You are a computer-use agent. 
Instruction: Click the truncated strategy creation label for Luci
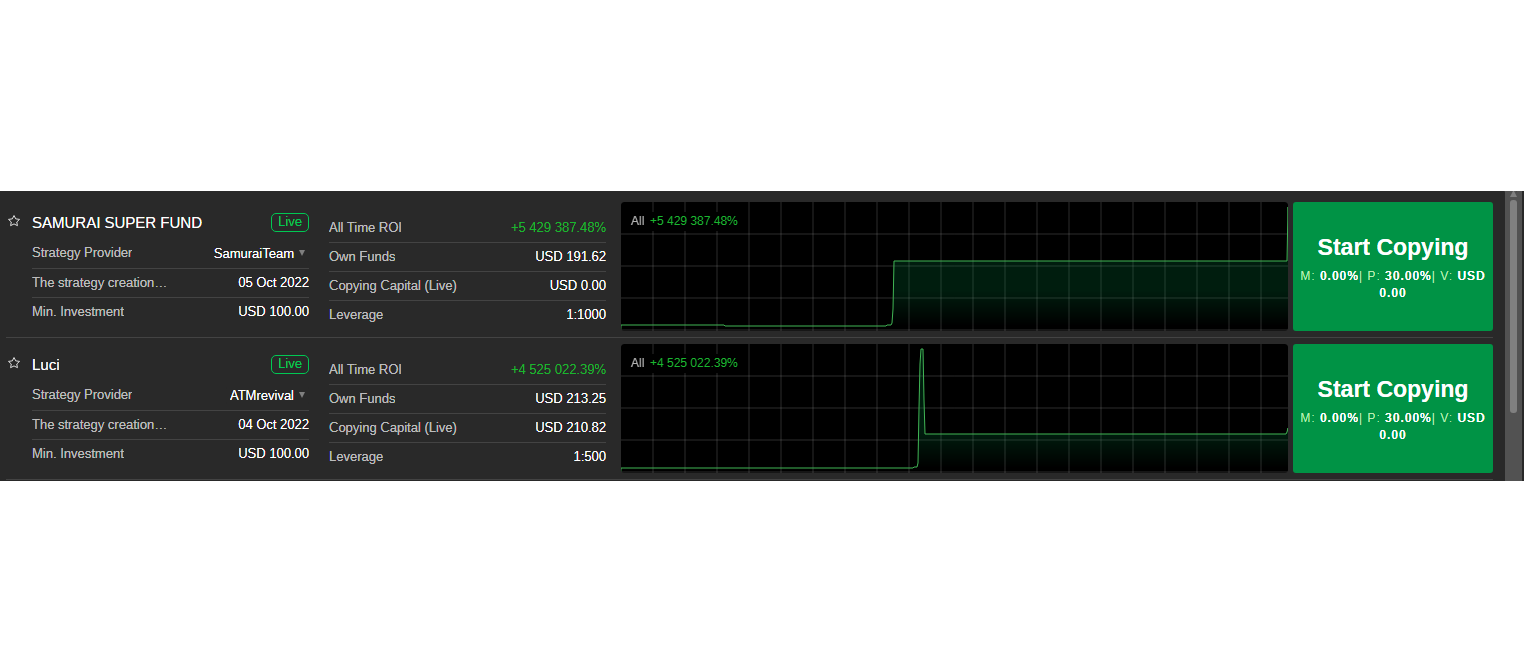pyautogui.click(x=99, y=425)
